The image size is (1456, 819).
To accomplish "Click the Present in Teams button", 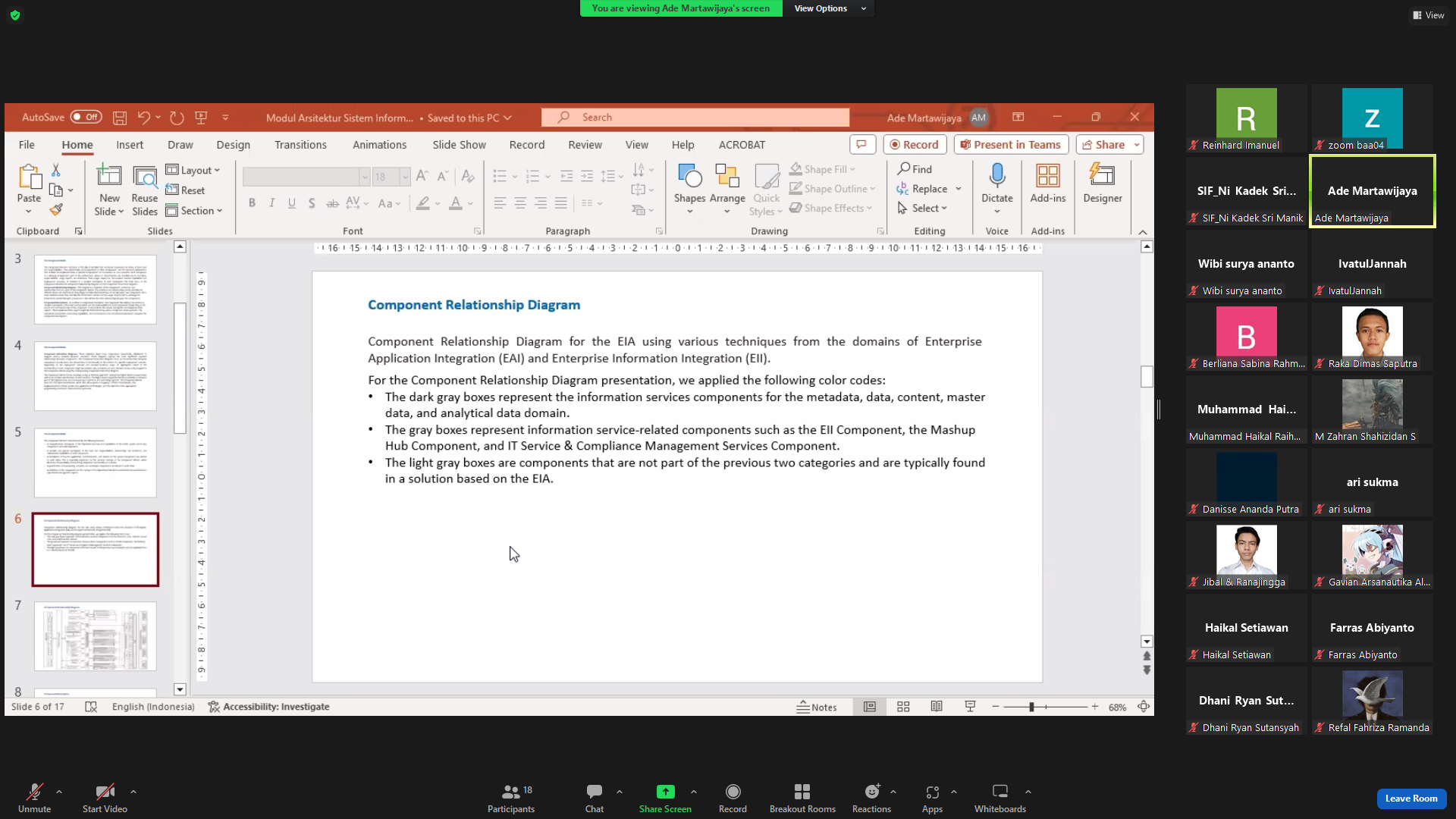I will 1011,144.
